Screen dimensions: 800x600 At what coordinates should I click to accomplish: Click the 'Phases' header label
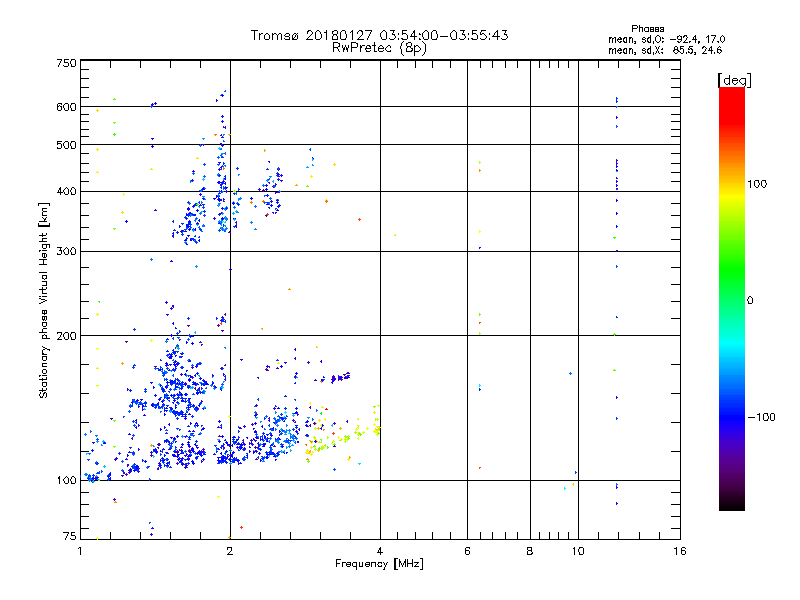647,29
